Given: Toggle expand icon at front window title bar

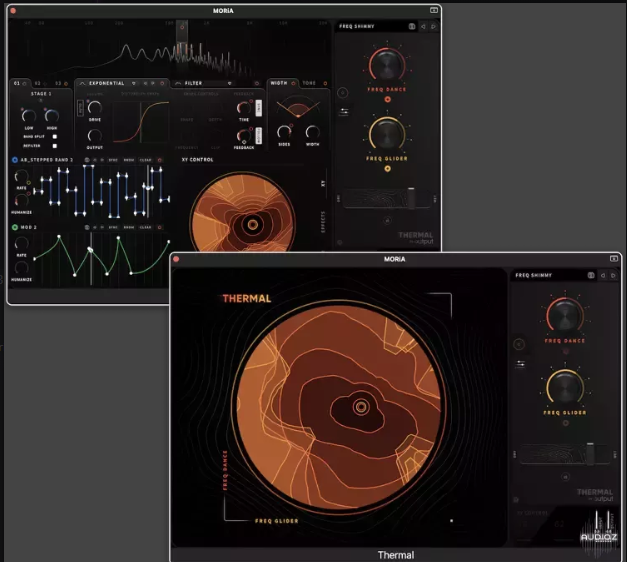Looking at the screenshot, I should pos(614,258).
